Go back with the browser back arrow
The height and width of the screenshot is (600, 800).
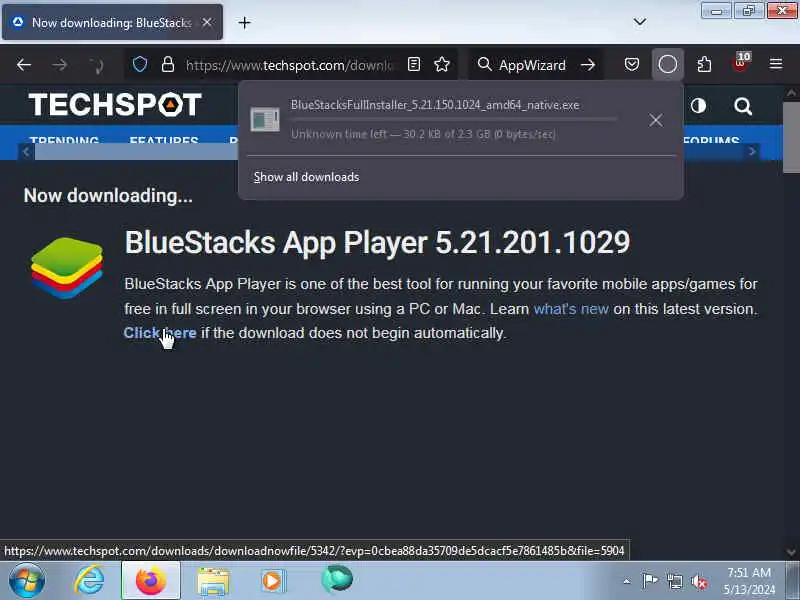tap(23, 65)
